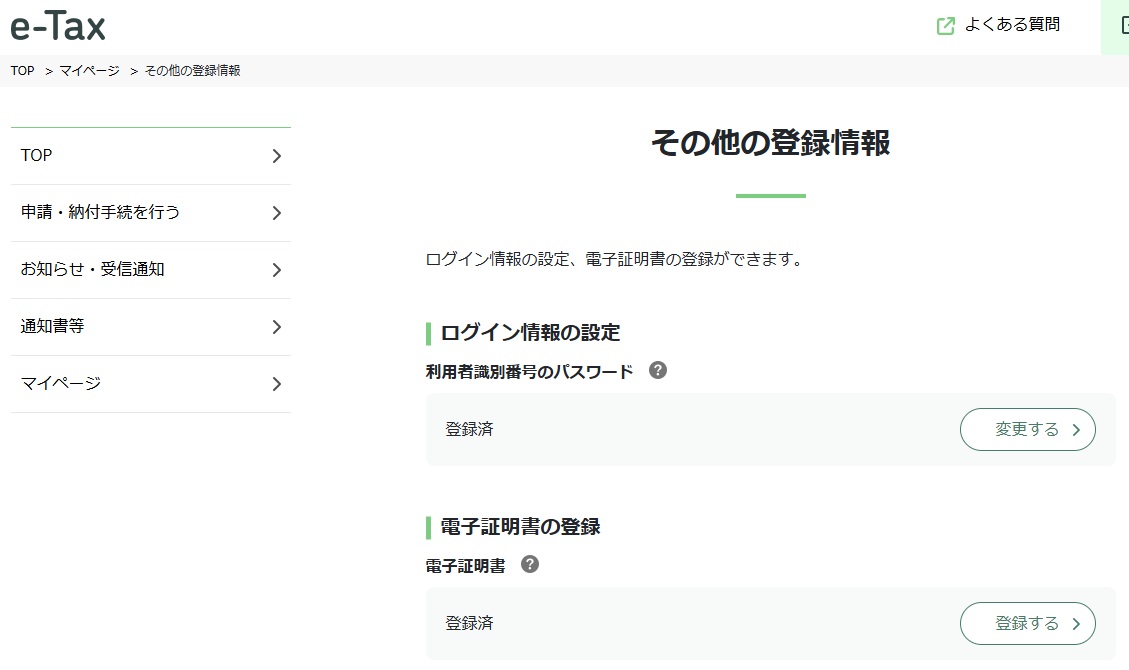Click the arrow inside the 変更する button
Image resolution: width=1129 pixels, height=670 pixels.
[1076, 430]
